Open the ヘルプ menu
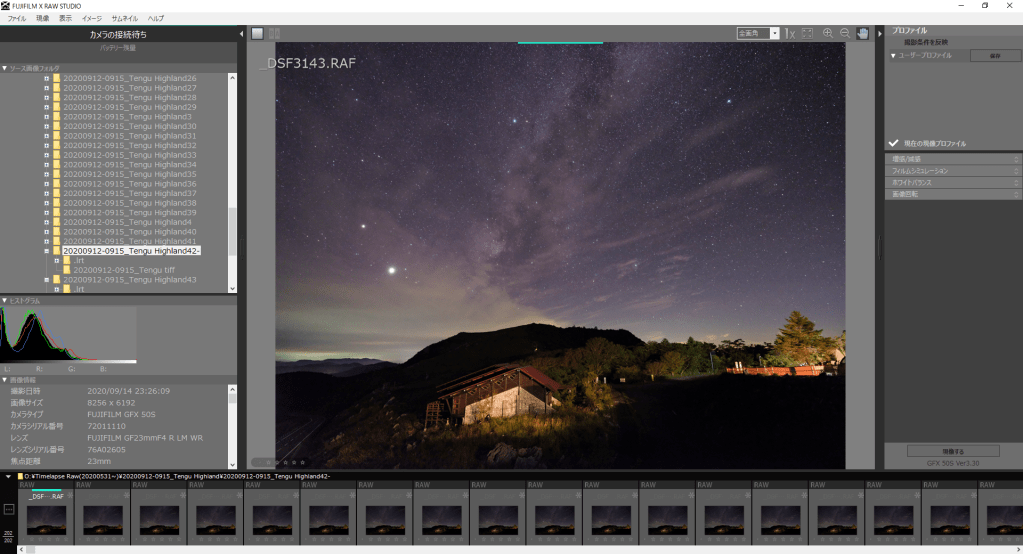 coord(156,18)
